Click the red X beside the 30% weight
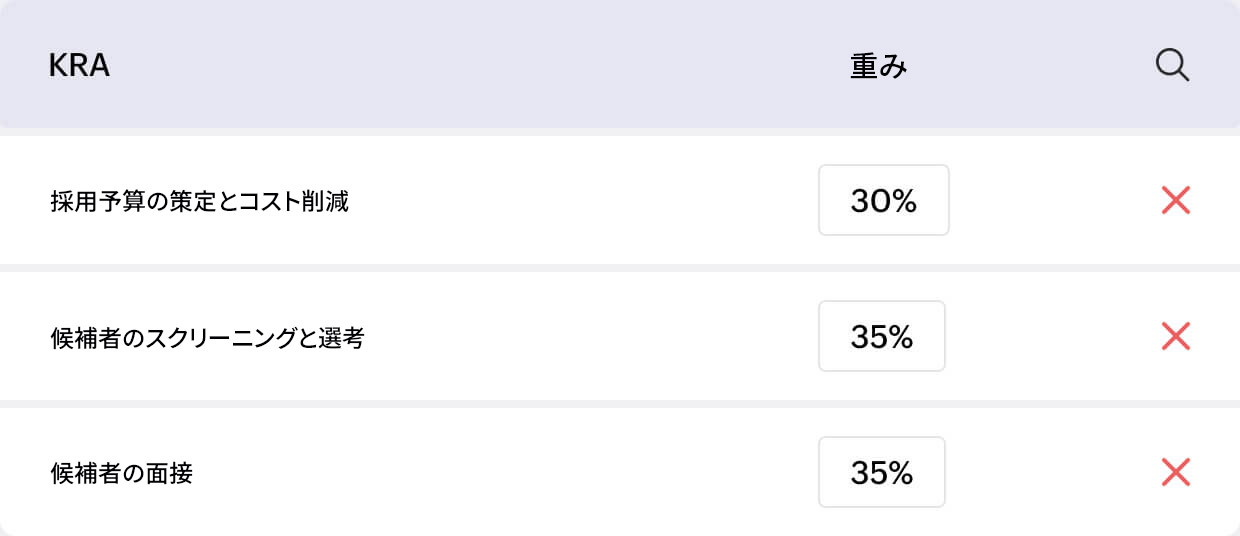The image size is (1240, 536). coord(1176,201)
